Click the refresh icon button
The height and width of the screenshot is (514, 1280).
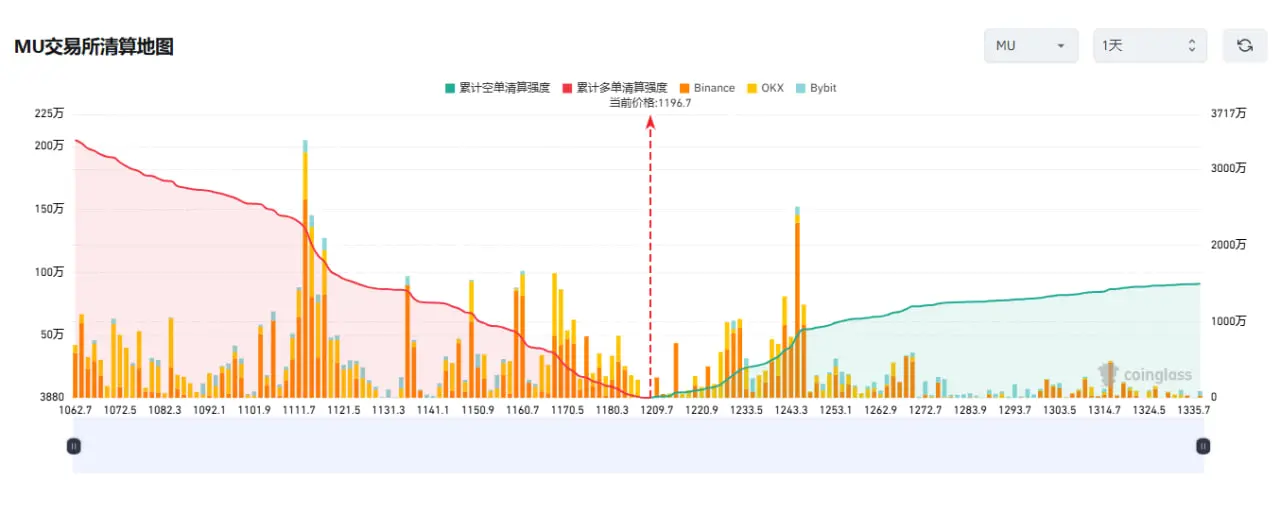click(1245, 45)
